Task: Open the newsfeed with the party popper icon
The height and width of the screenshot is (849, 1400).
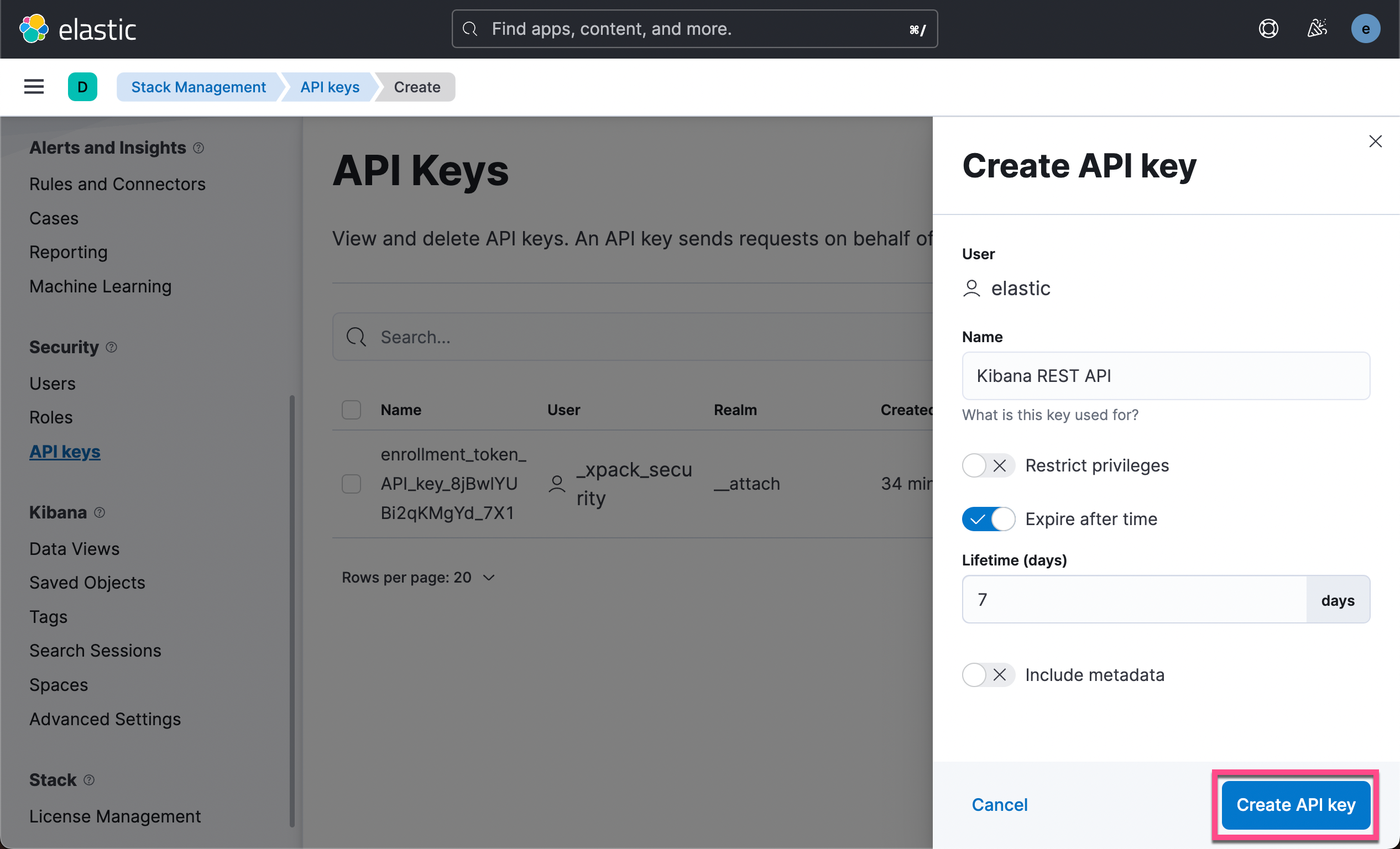Action: pos(1318,28)
